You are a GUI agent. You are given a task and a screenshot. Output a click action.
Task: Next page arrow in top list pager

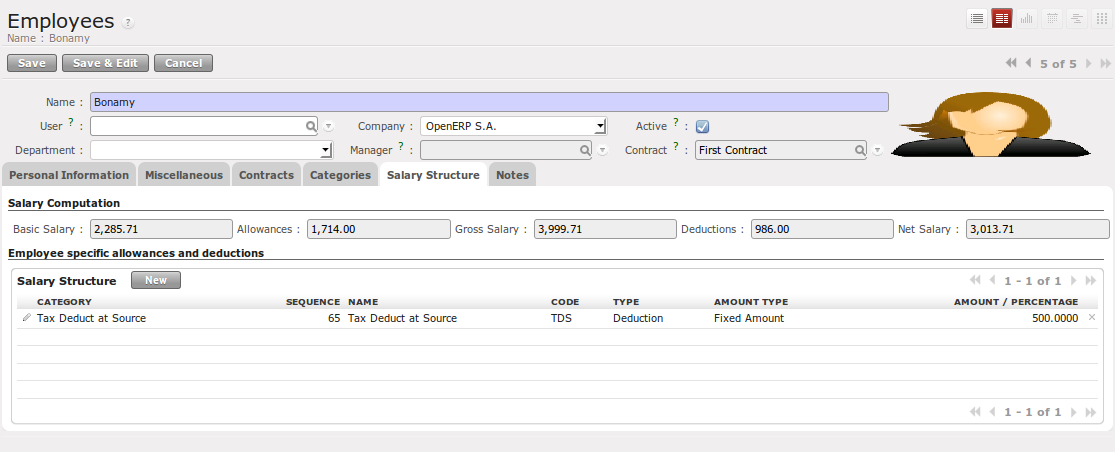tap(1074, 281)
